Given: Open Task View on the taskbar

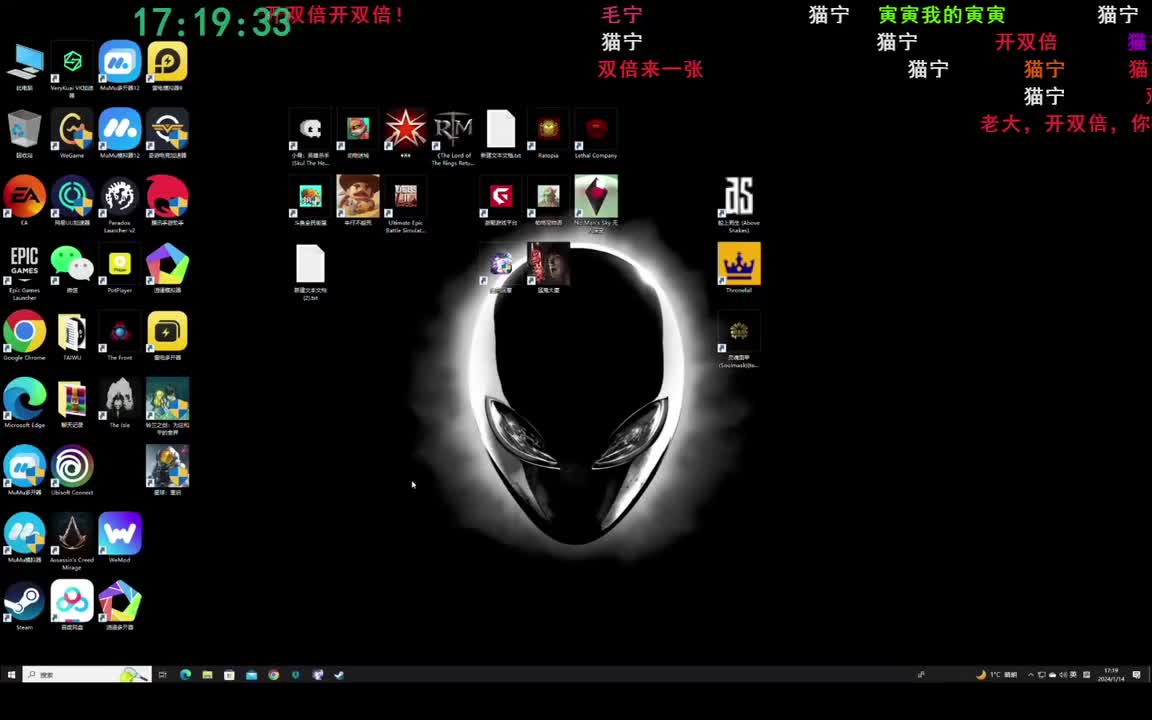Looking at the screenshot, I should click(x=163, y=674).
